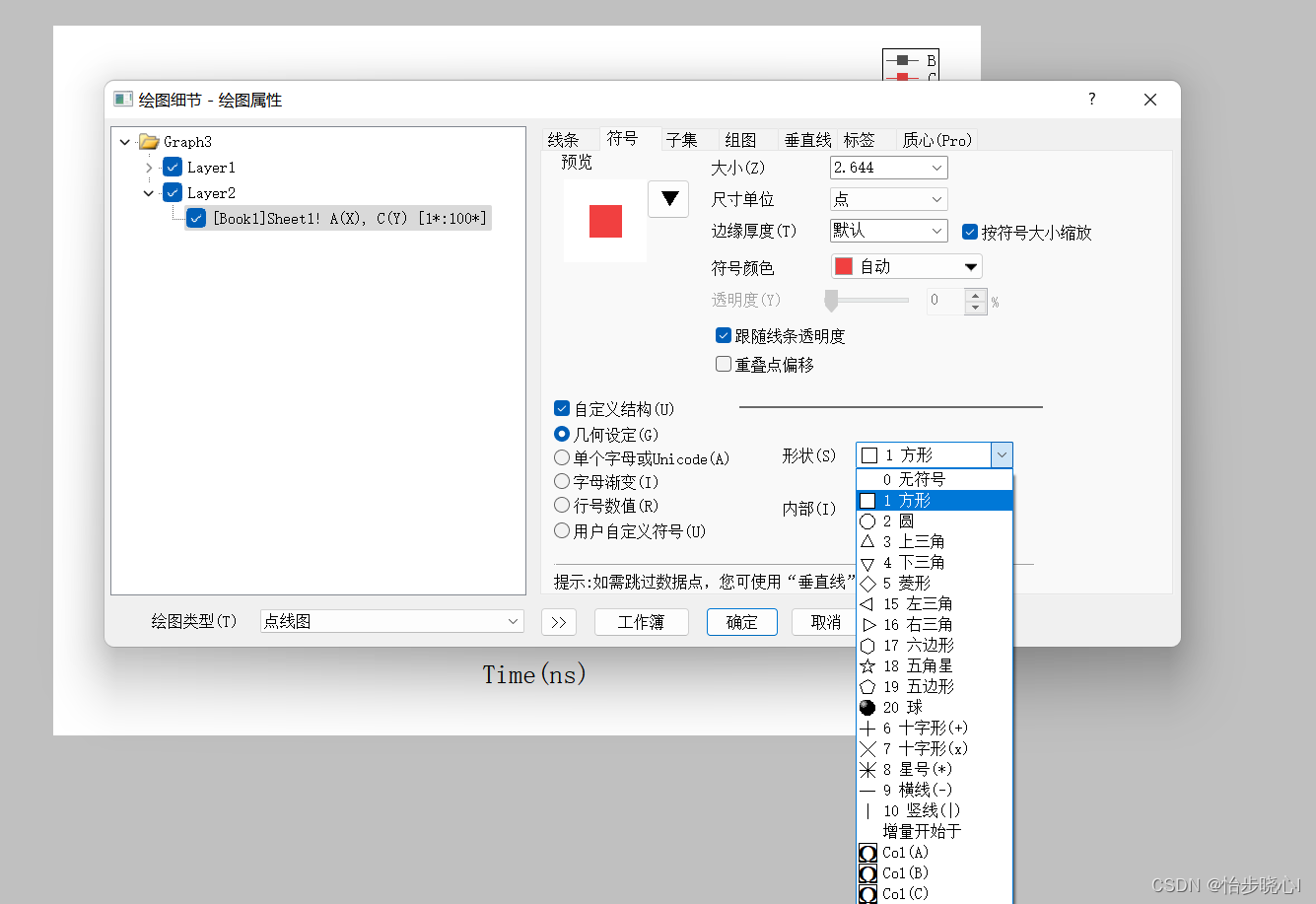Select the 圆 circle shape option
Screen dimensions: 1316x904
coord(935,521)
